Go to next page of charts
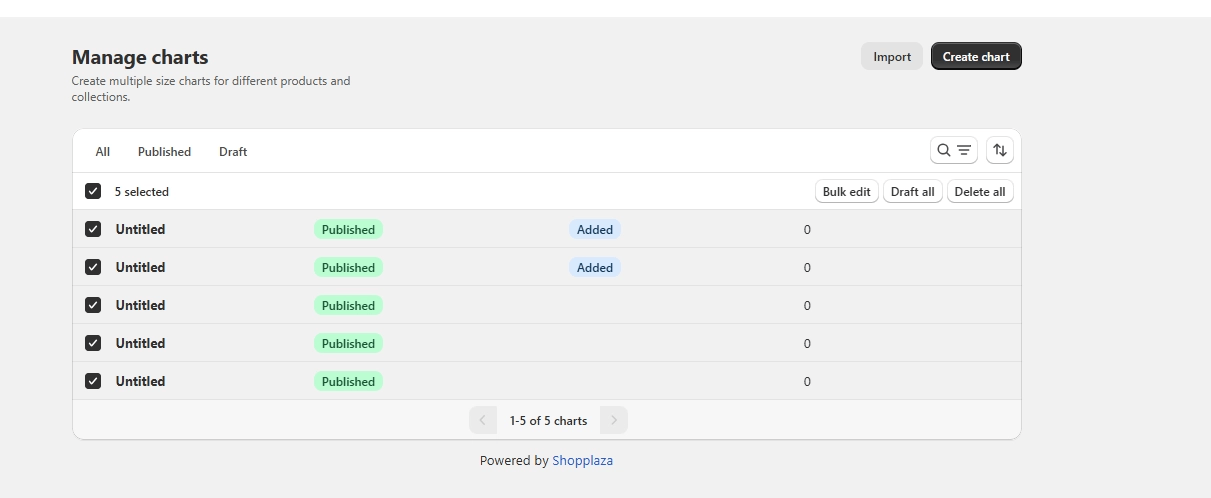1211x498 pixels. pos(614,420)
